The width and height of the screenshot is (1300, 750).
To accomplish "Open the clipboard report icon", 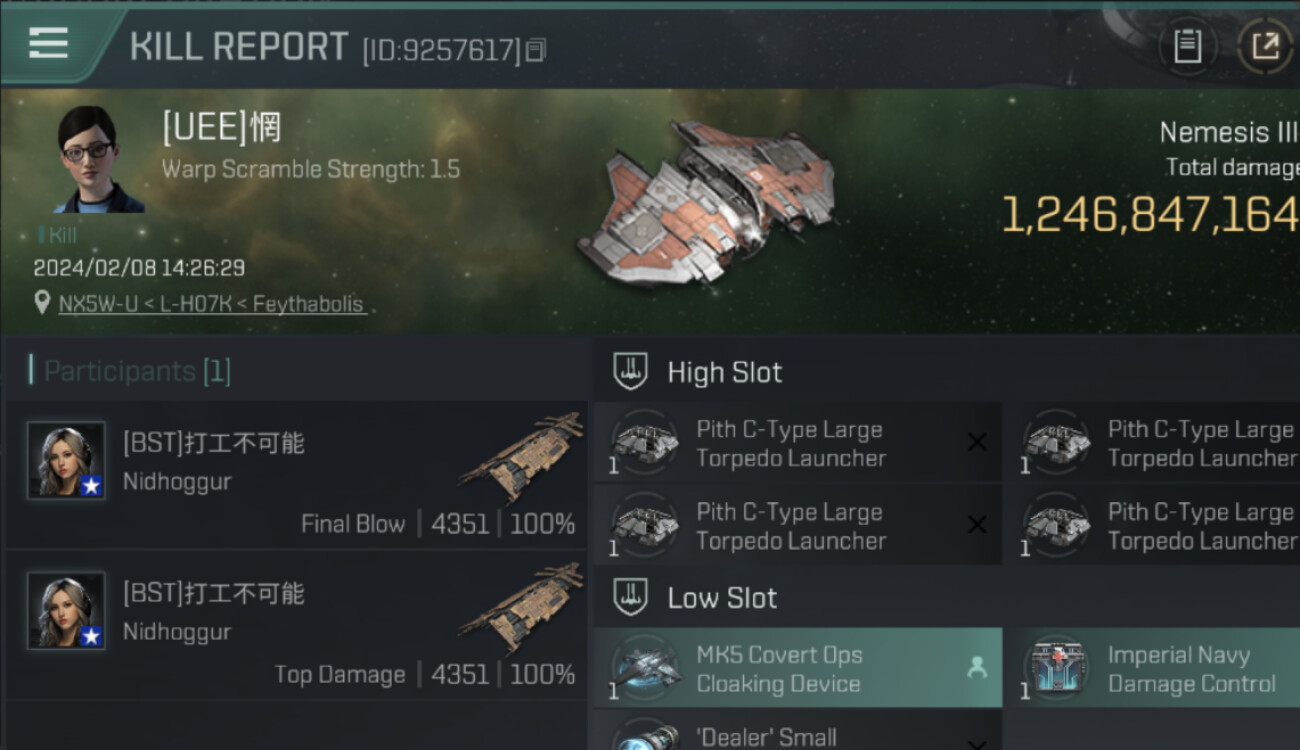I will point(1187,46).
